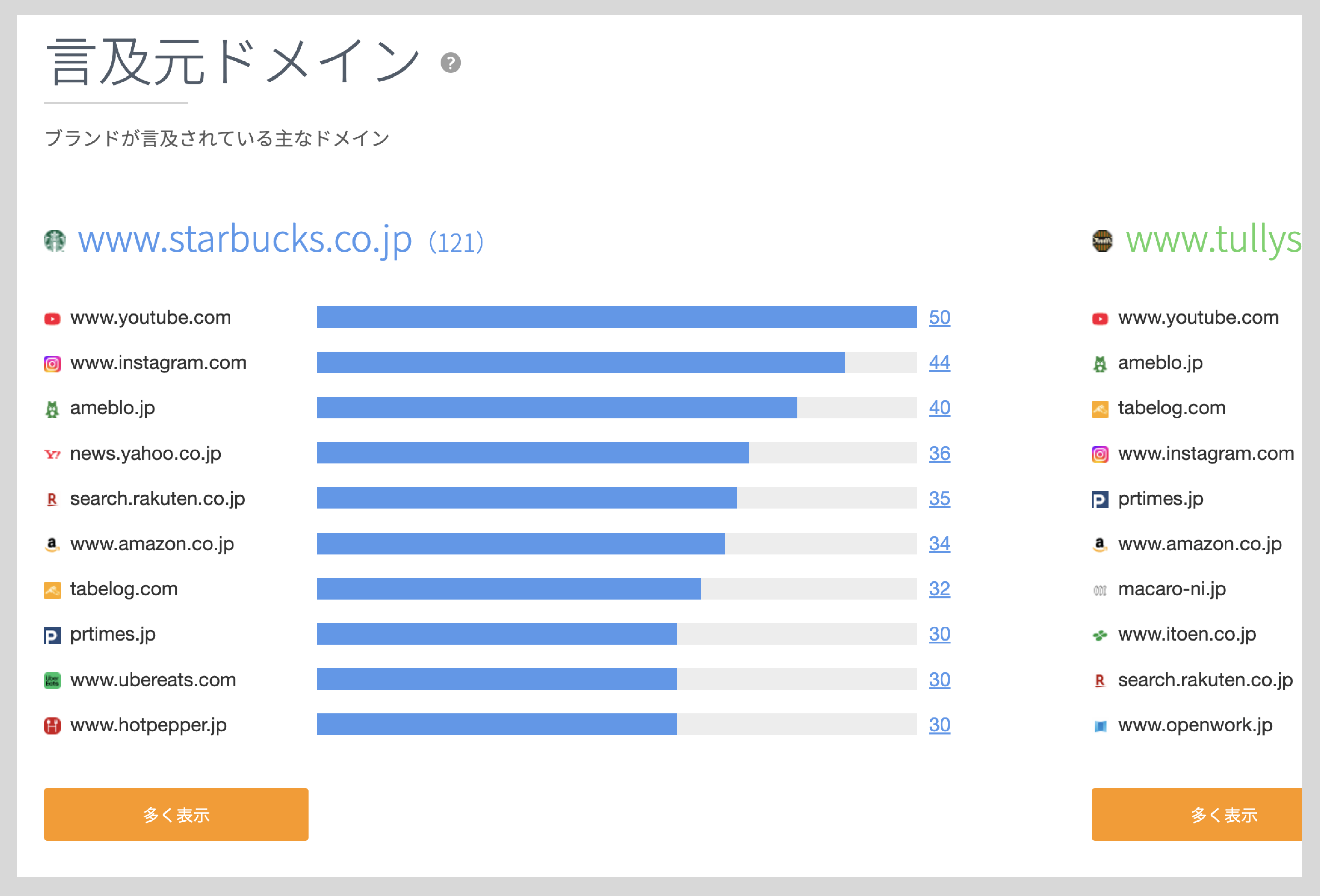1320x896 pixels.
Task: Open the YouTube mention count 50
Action: [940, 317]
